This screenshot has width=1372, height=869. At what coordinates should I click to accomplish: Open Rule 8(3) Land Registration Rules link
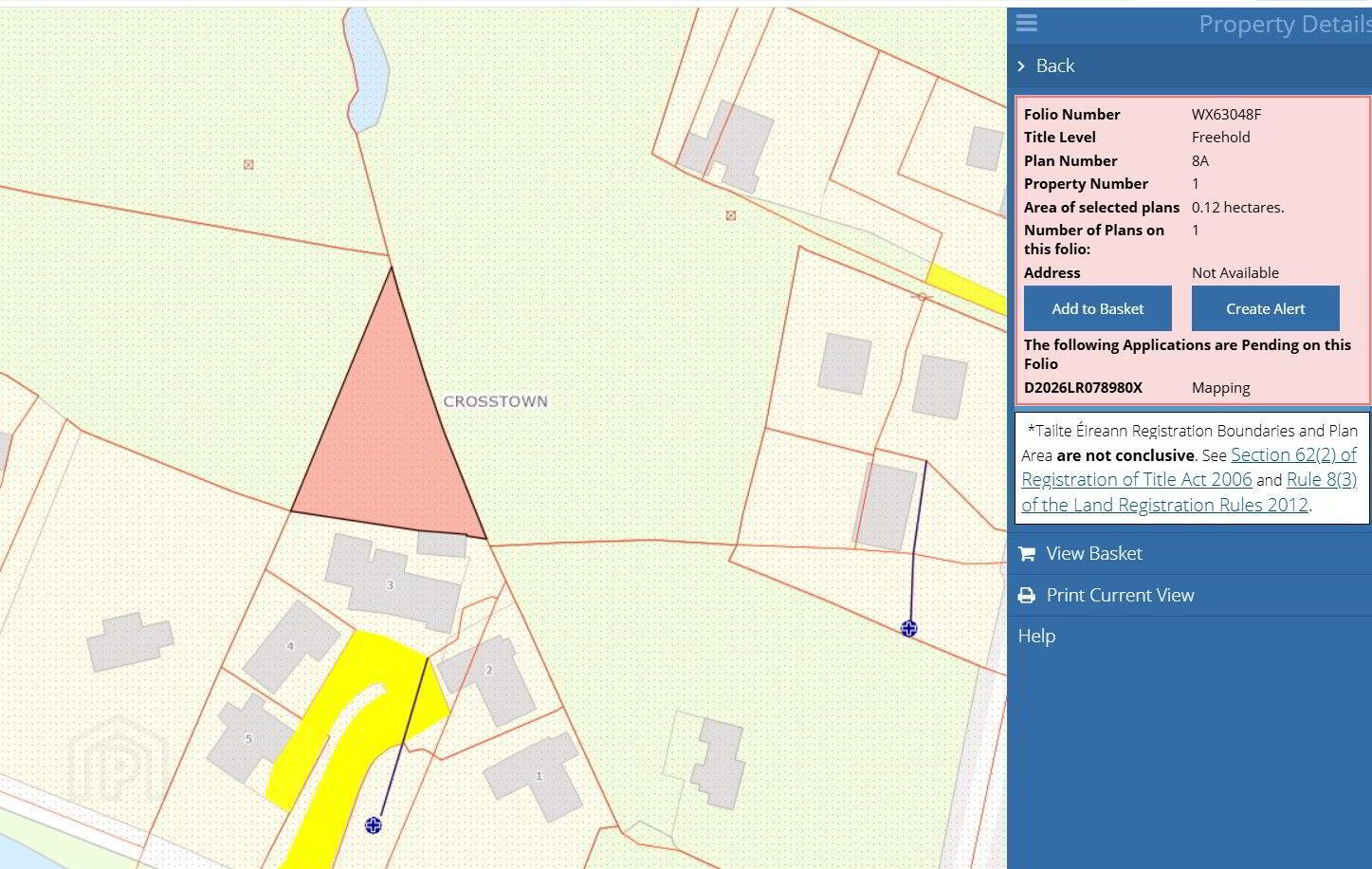1189,492
